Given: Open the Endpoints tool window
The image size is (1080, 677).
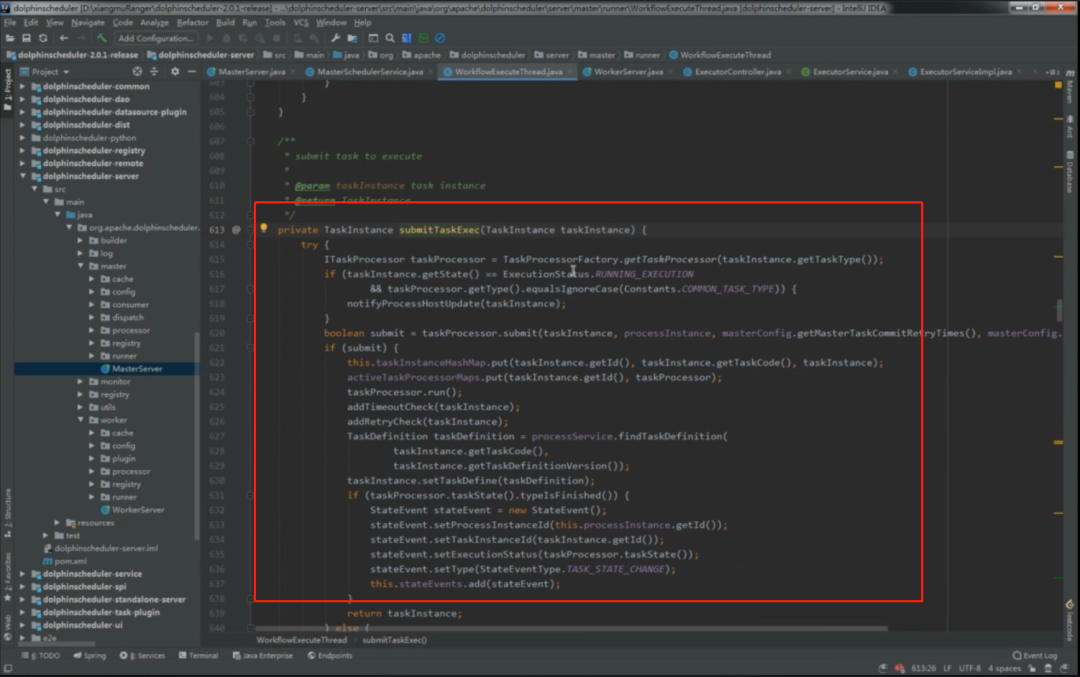Looking at the screenshot, I should pyautogui.click(x=330, y=656).
